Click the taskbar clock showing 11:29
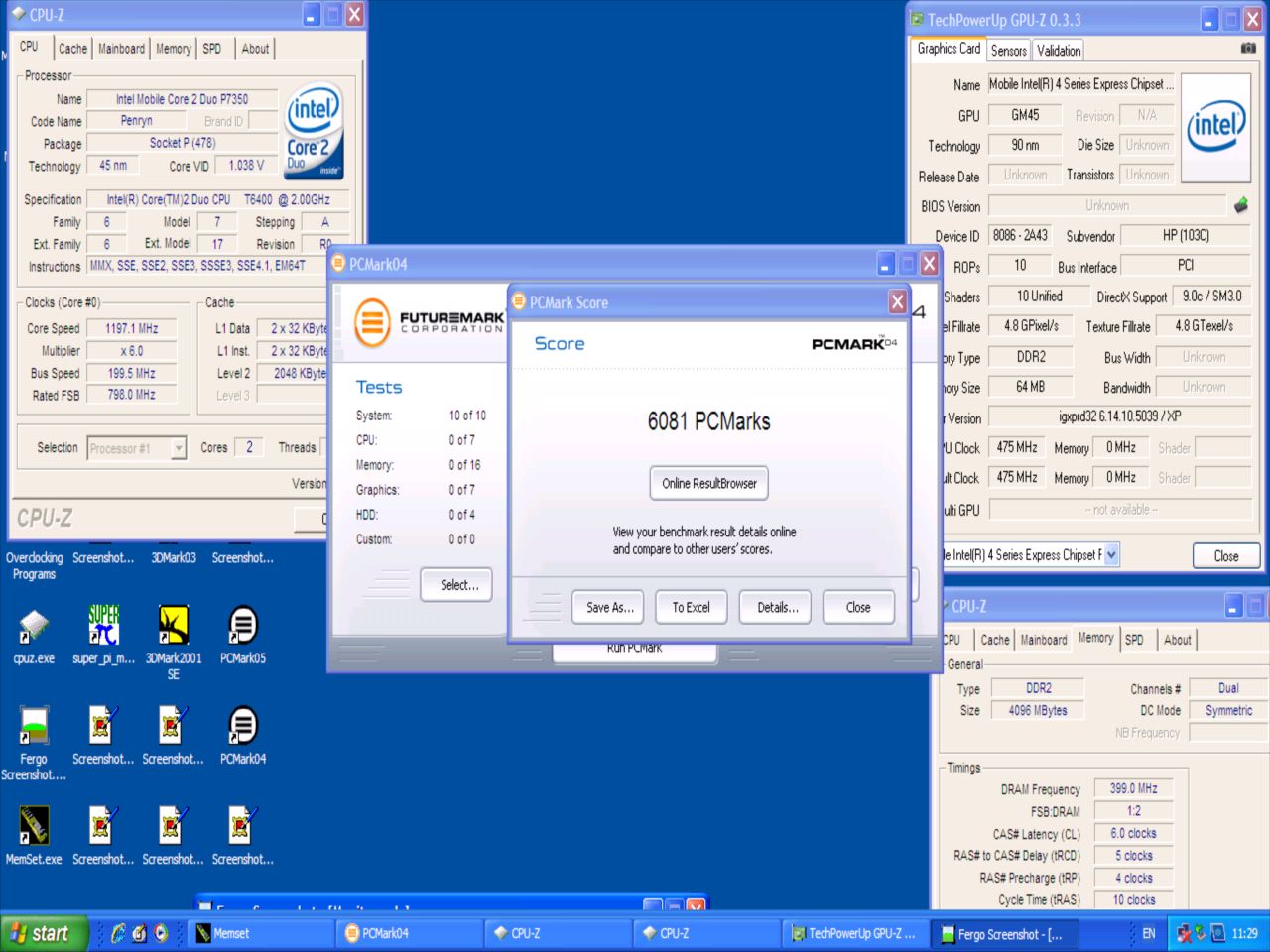The width and height of the screenshot is (1270, 952). pos(1245,933)
